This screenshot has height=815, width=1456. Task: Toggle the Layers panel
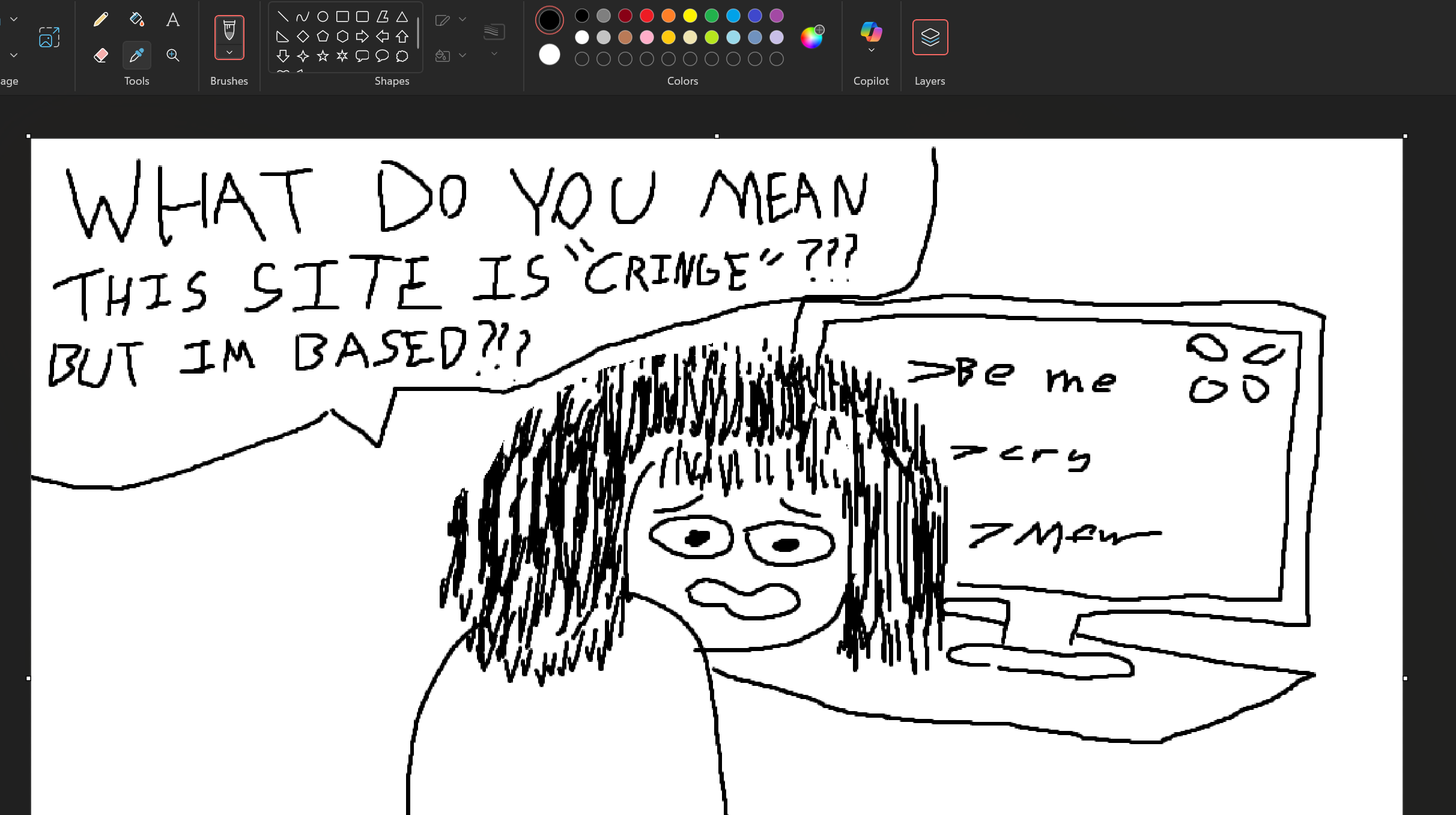(930, 37)
